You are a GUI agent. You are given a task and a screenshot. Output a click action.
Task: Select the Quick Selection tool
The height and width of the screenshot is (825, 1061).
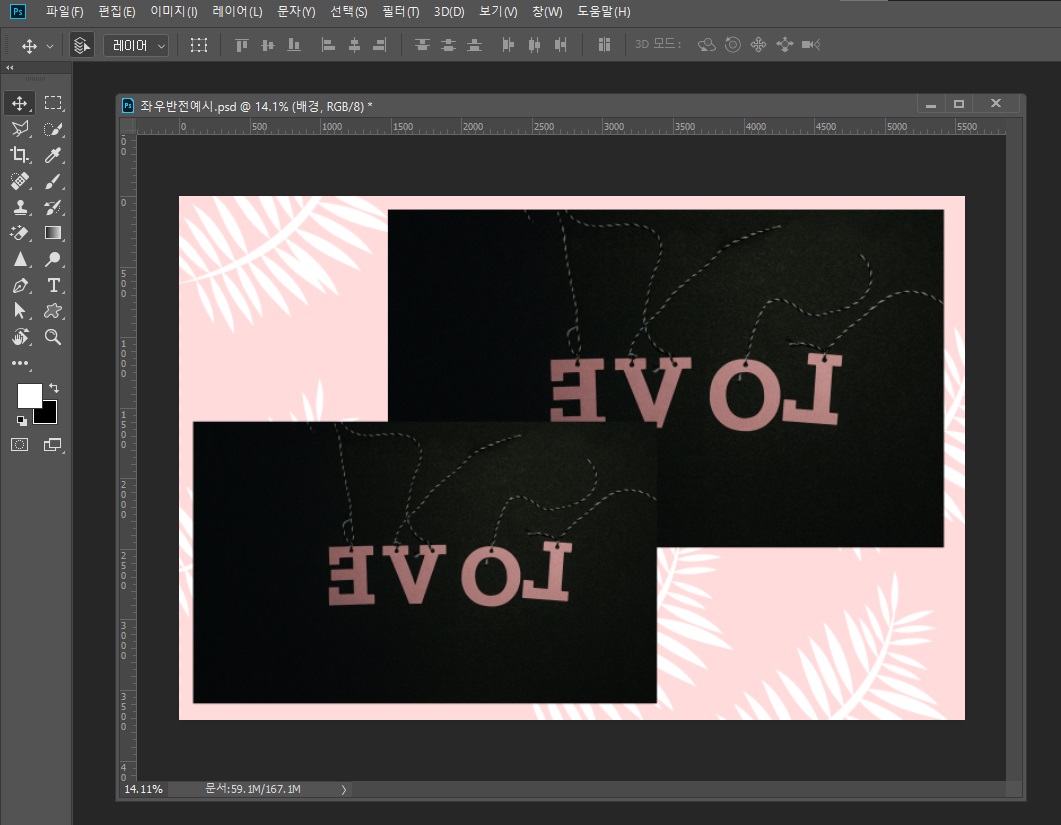pos(53,129)
